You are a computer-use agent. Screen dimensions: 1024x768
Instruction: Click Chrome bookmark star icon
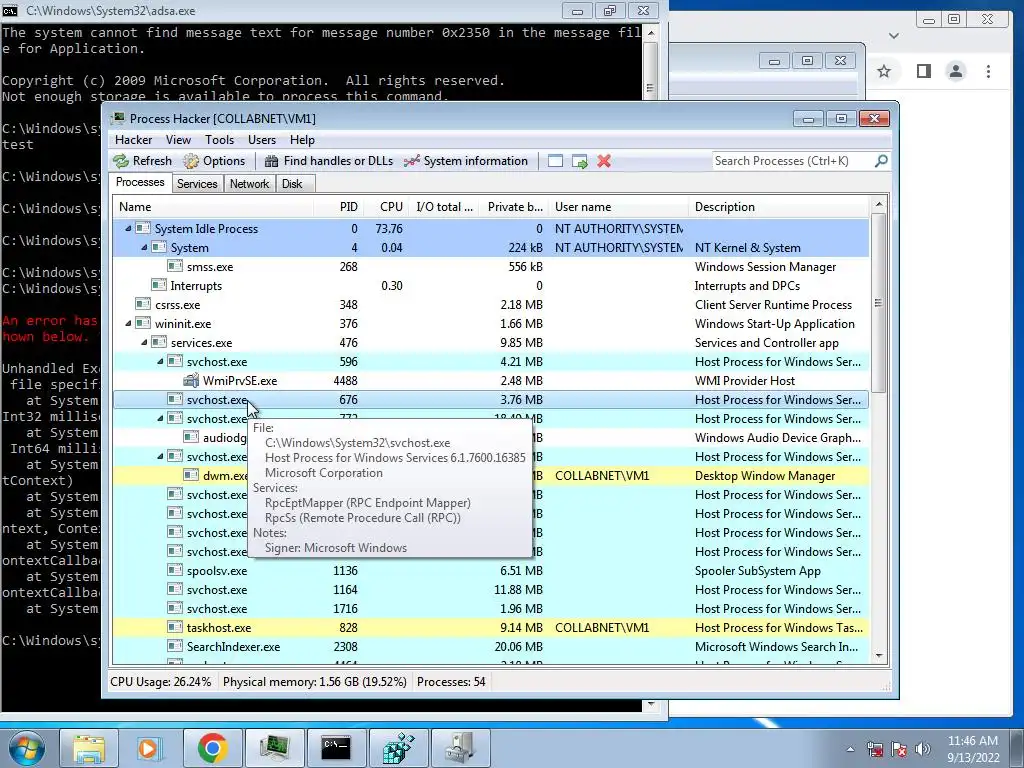[884, 71]
